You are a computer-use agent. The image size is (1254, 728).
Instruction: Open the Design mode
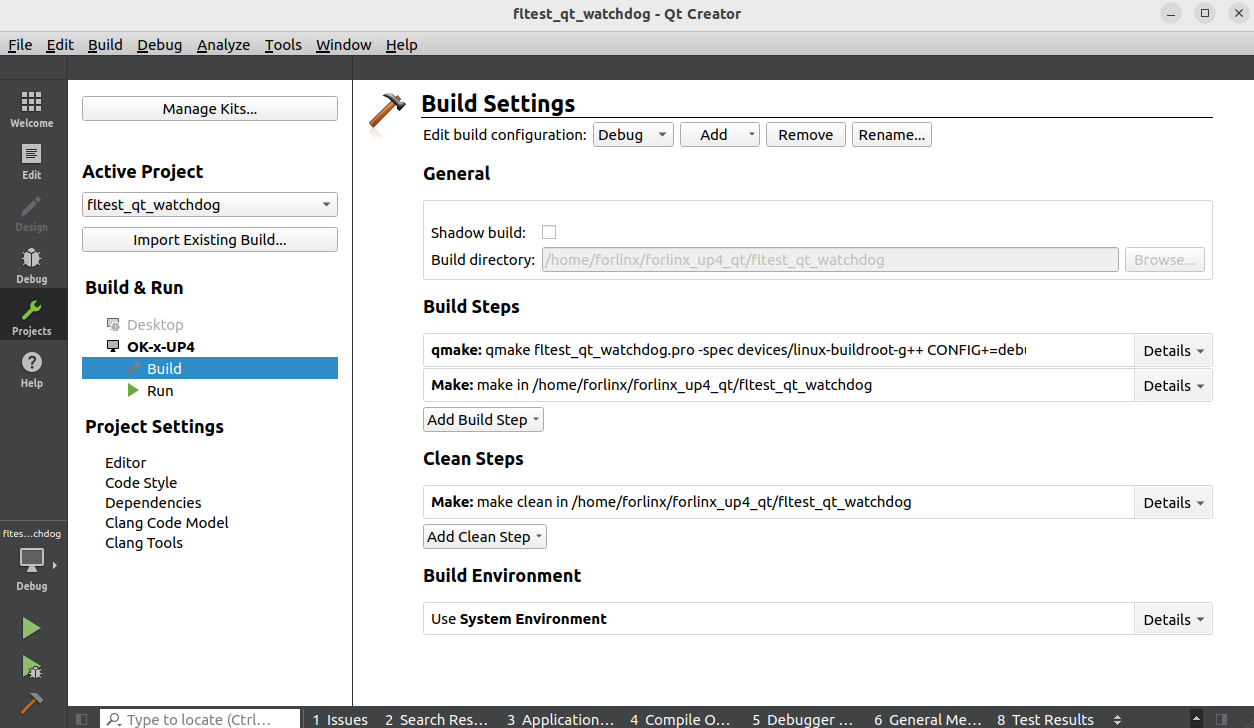[x=32, y=213]
